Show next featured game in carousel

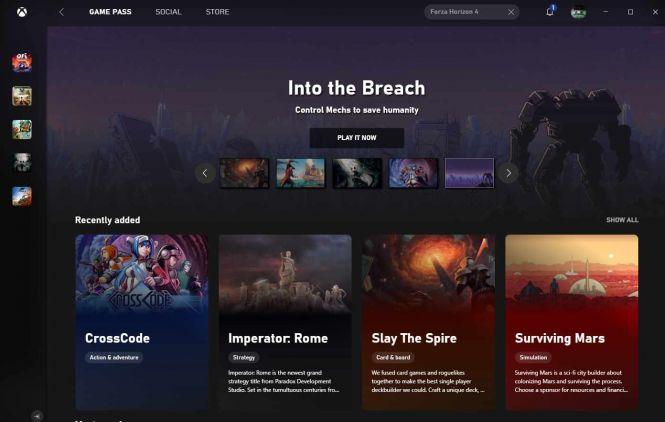pos(509,173)
